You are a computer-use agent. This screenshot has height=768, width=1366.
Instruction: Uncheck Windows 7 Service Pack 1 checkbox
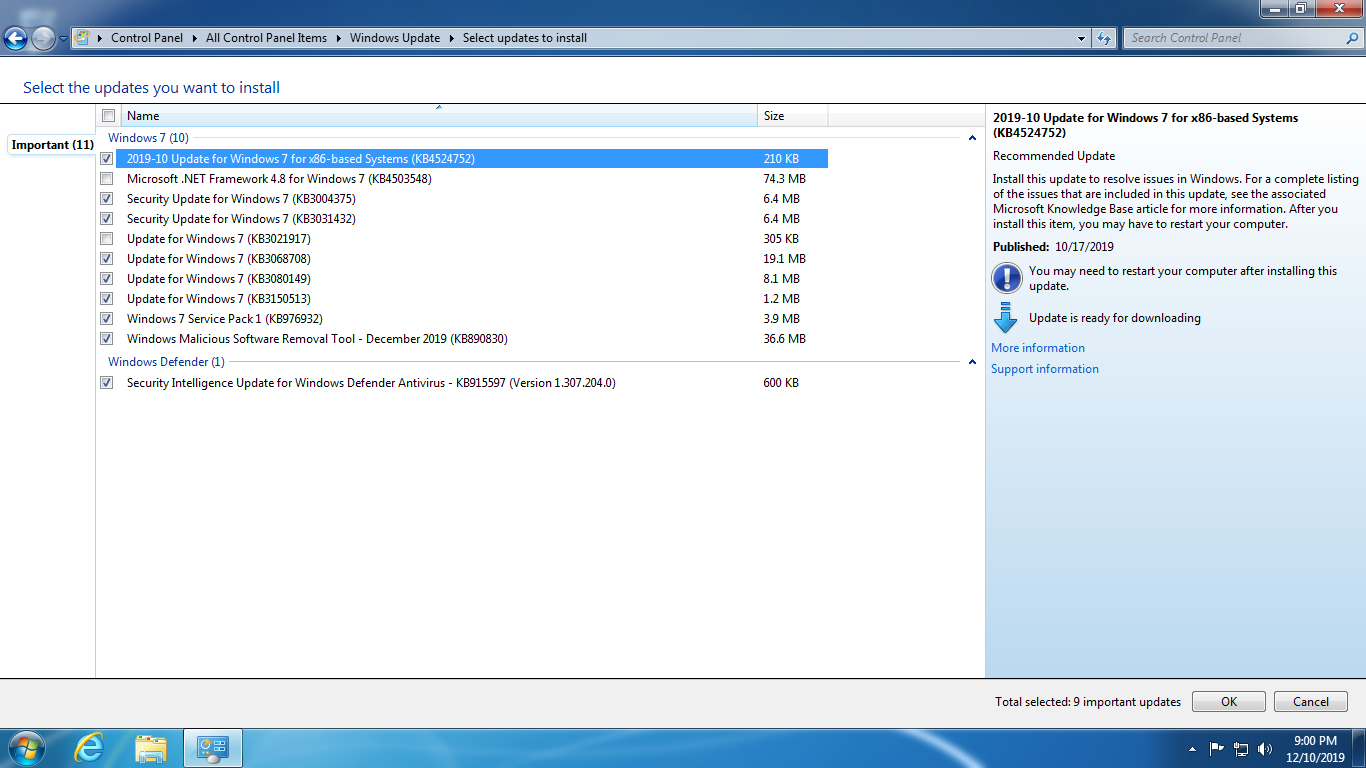pos(107,319)
